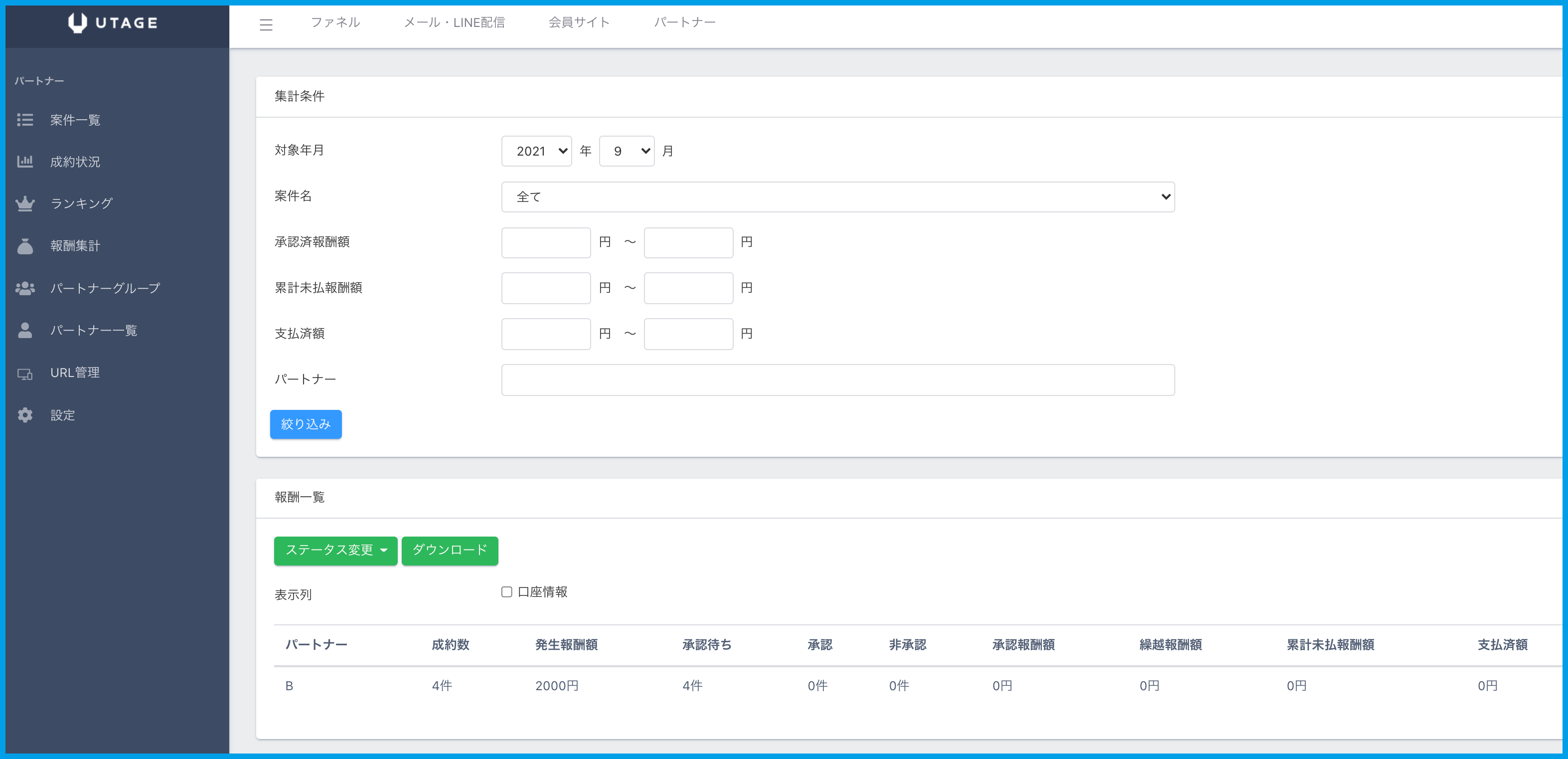
Task: Click the 設定 gear icon
Action: click(x=25, y=415)
